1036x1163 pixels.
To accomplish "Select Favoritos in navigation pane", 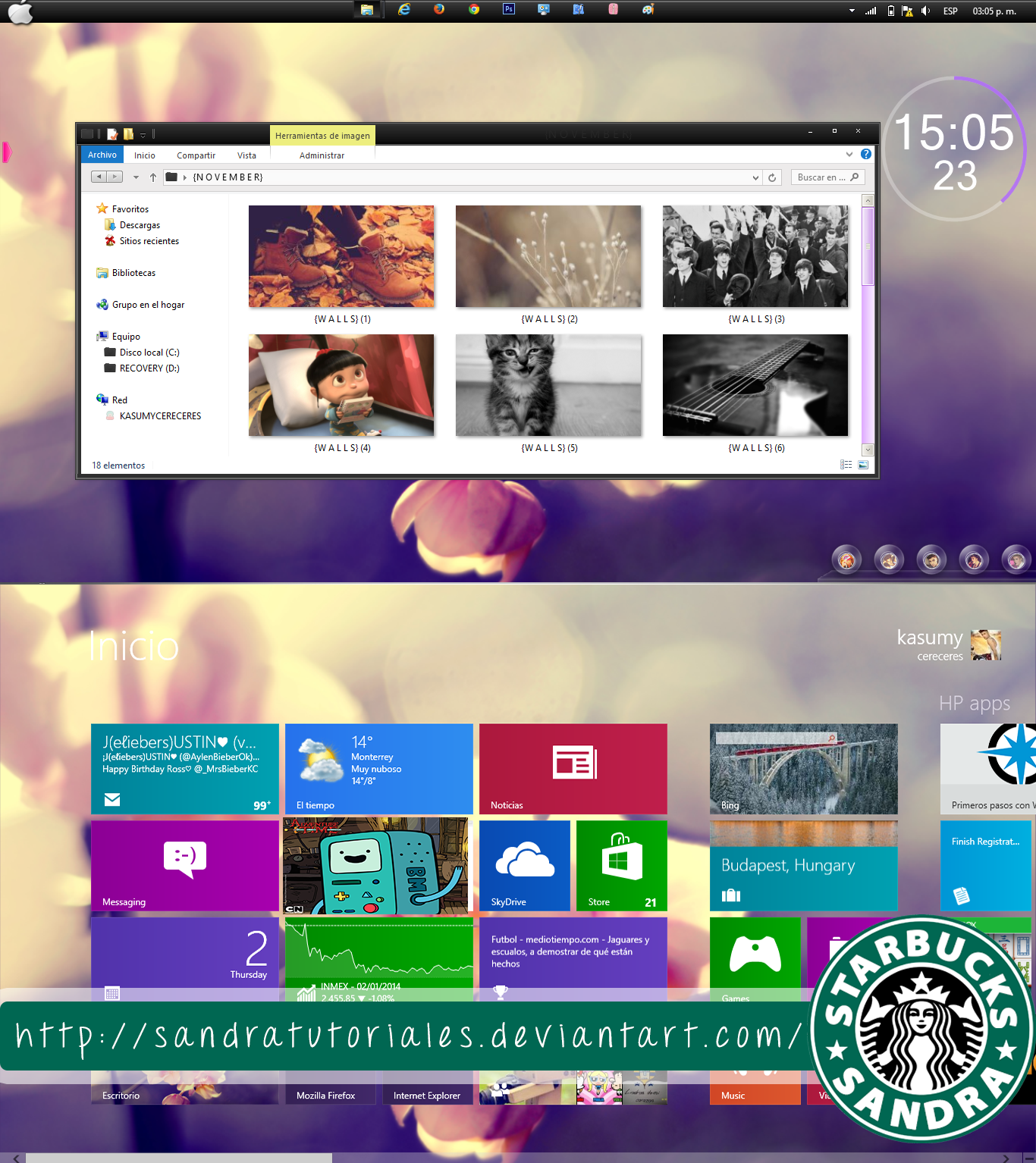I will (x=130, y=209).
